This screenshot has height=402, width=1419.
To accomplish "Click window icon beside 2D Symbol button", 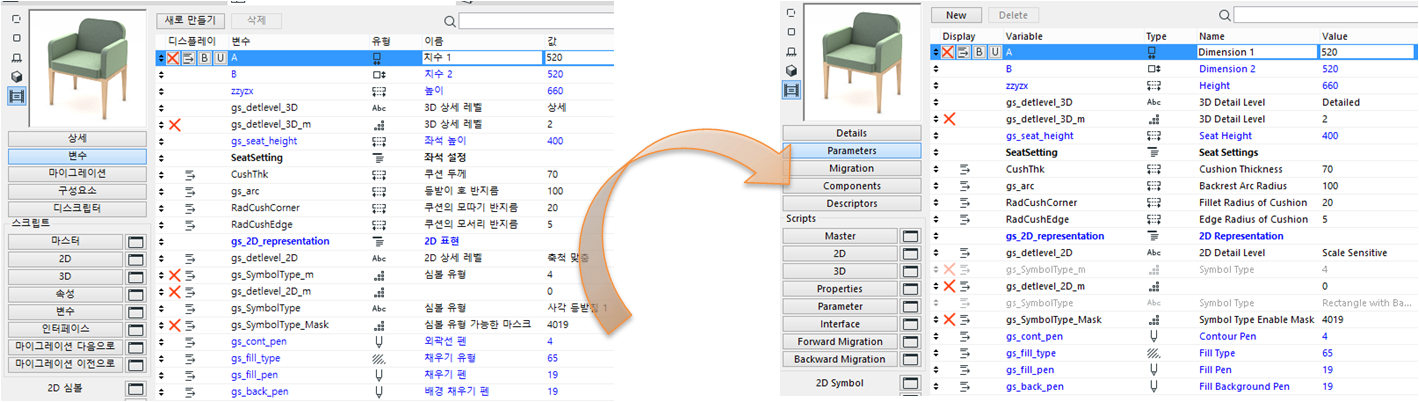I will pos(911,383).
